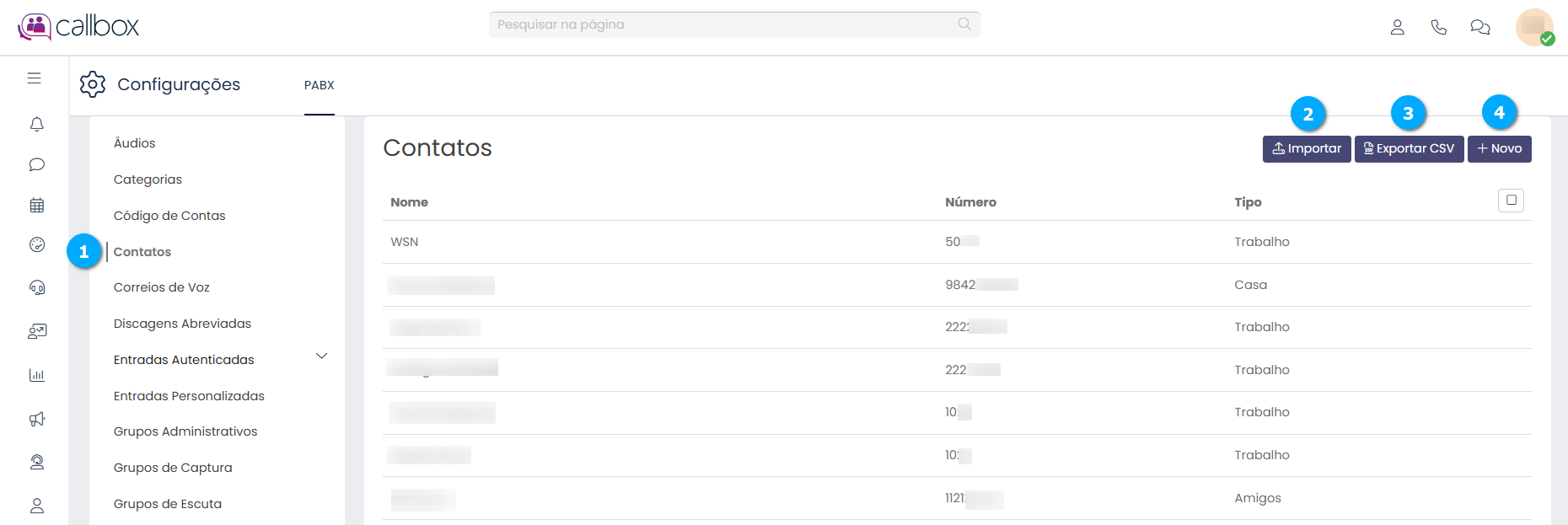Click the Pesquisar na página search field
Image resolution: width=1568 pixels, height=525 pixels.
pos(725,24)
